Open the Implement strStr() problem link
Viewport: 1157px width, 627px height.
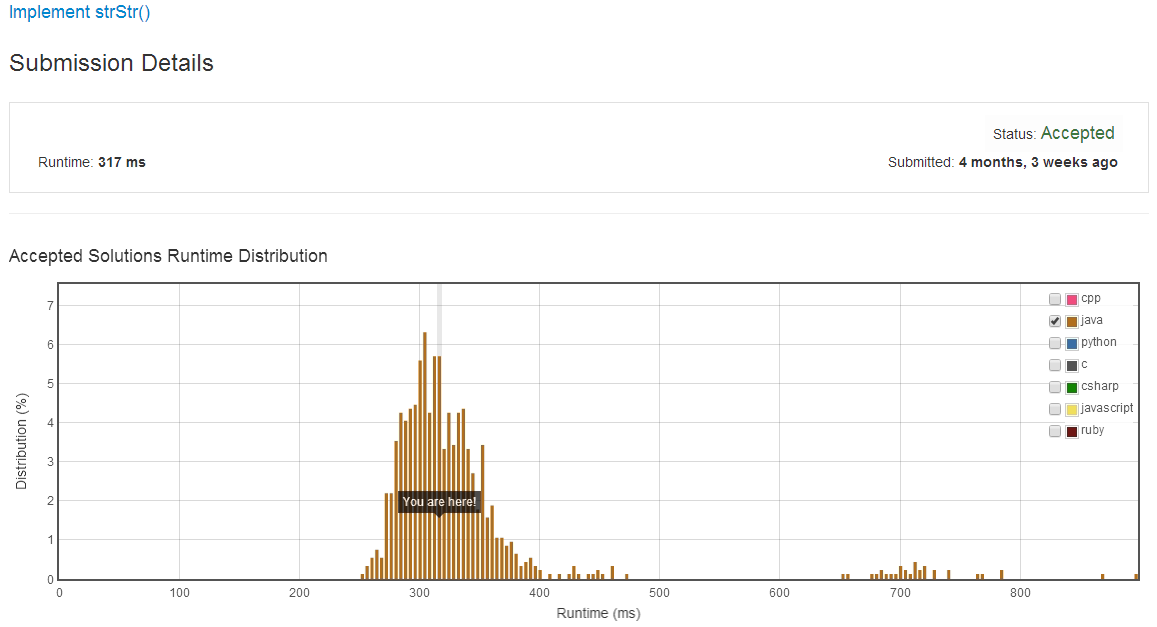(80, 12)
